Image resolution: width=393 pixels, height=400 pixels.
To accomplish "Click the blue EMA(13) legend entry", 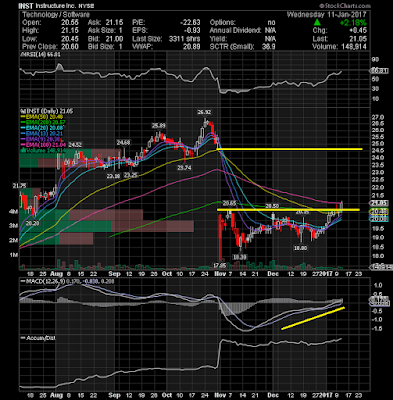I will point(42,132).
